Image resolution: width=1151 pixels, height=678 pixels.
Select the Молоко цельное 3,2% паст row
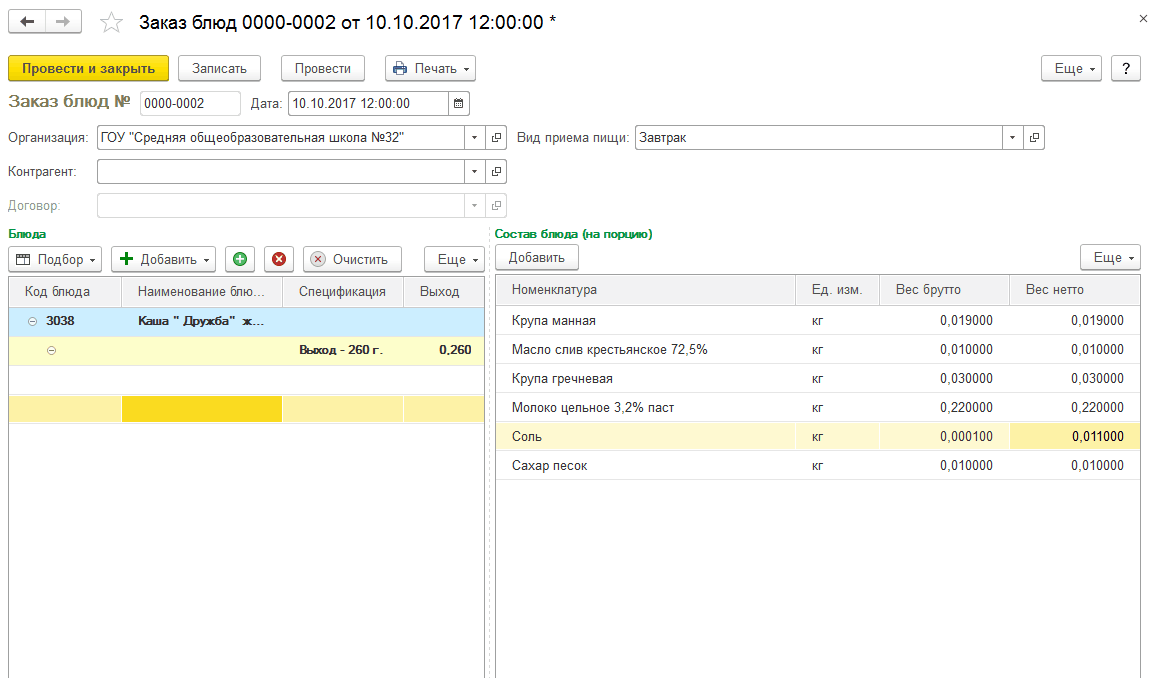pos(818,407)
